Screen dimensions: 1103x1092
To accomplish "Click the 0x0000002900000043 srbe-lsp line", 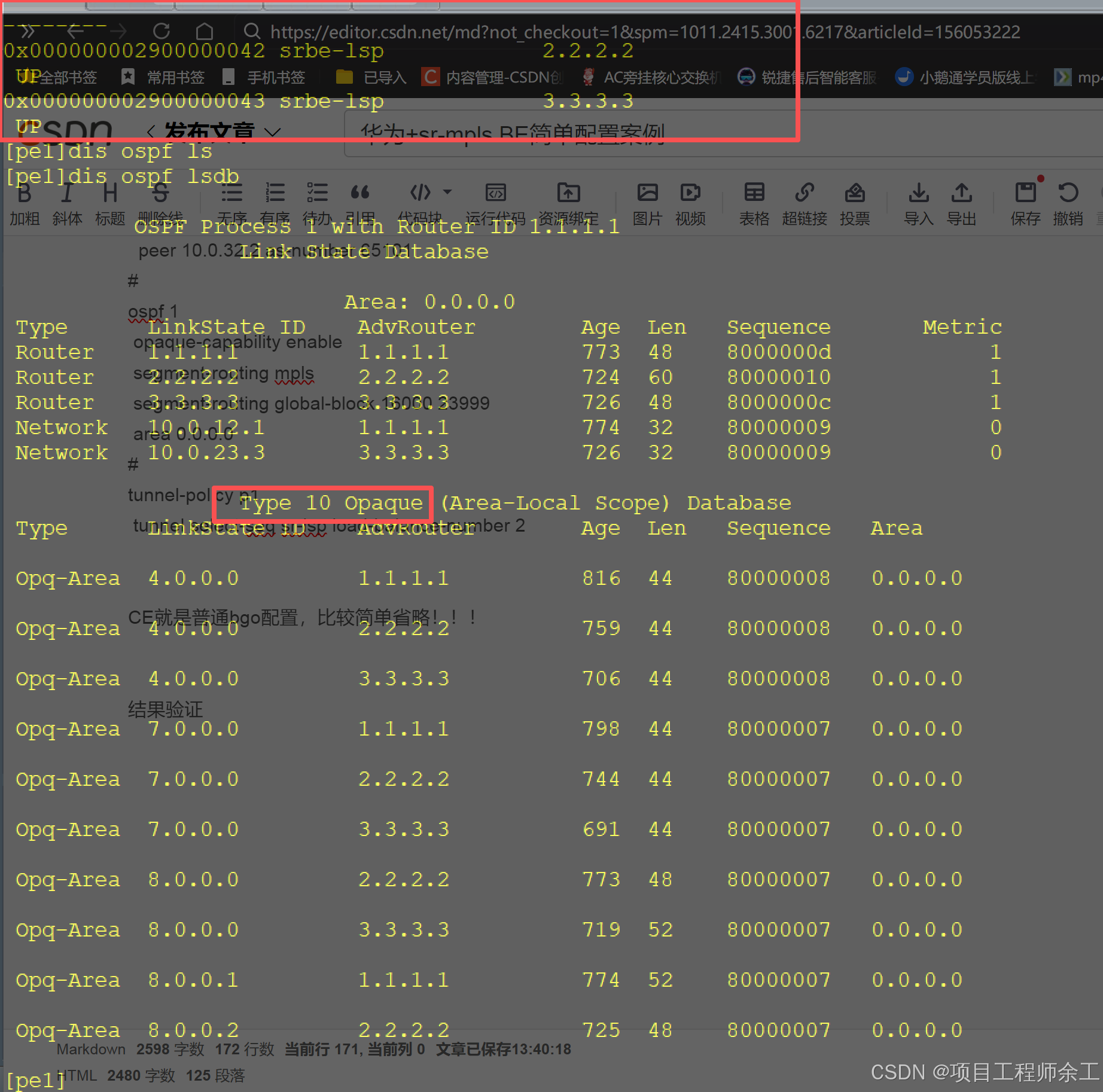I will [x=318, y=101].
